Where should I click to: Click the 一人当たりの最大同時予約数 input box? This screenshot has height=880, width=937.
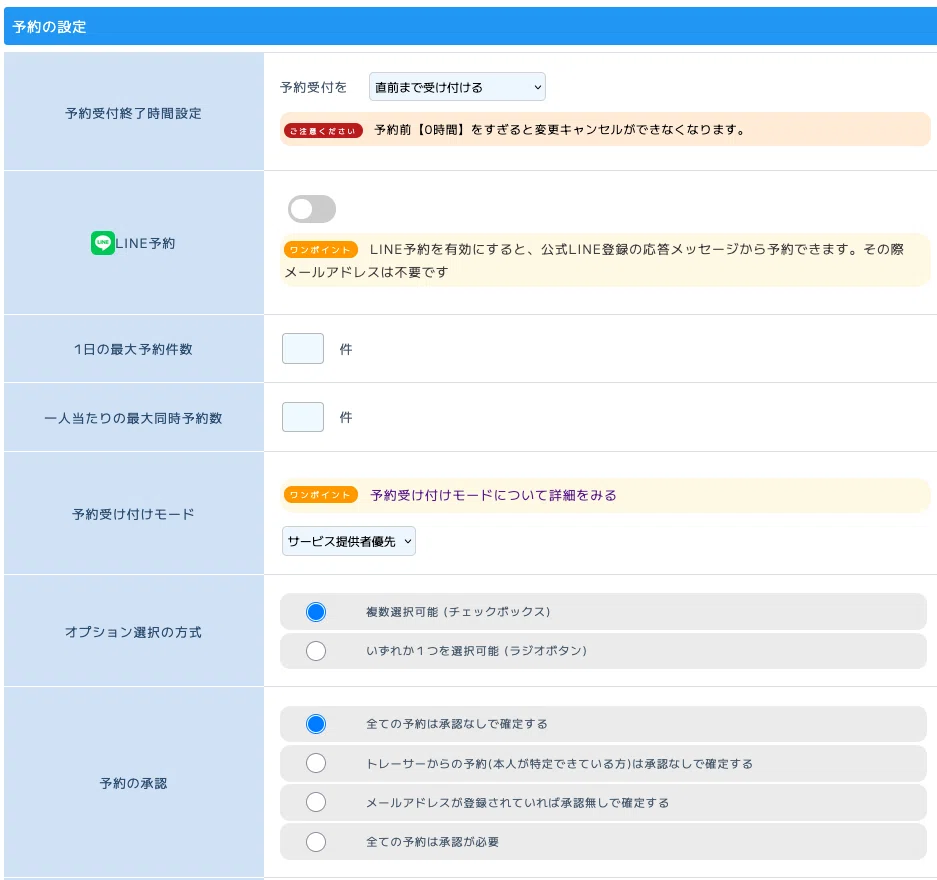303,417
